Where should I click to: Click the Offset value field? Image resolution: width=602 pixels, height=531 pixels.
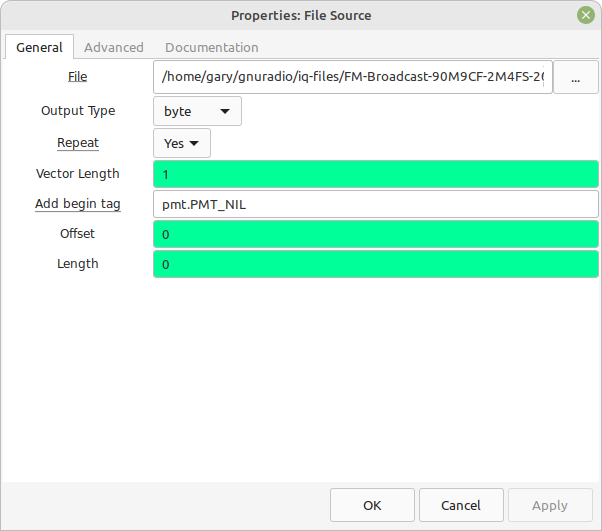click(376, 234)
